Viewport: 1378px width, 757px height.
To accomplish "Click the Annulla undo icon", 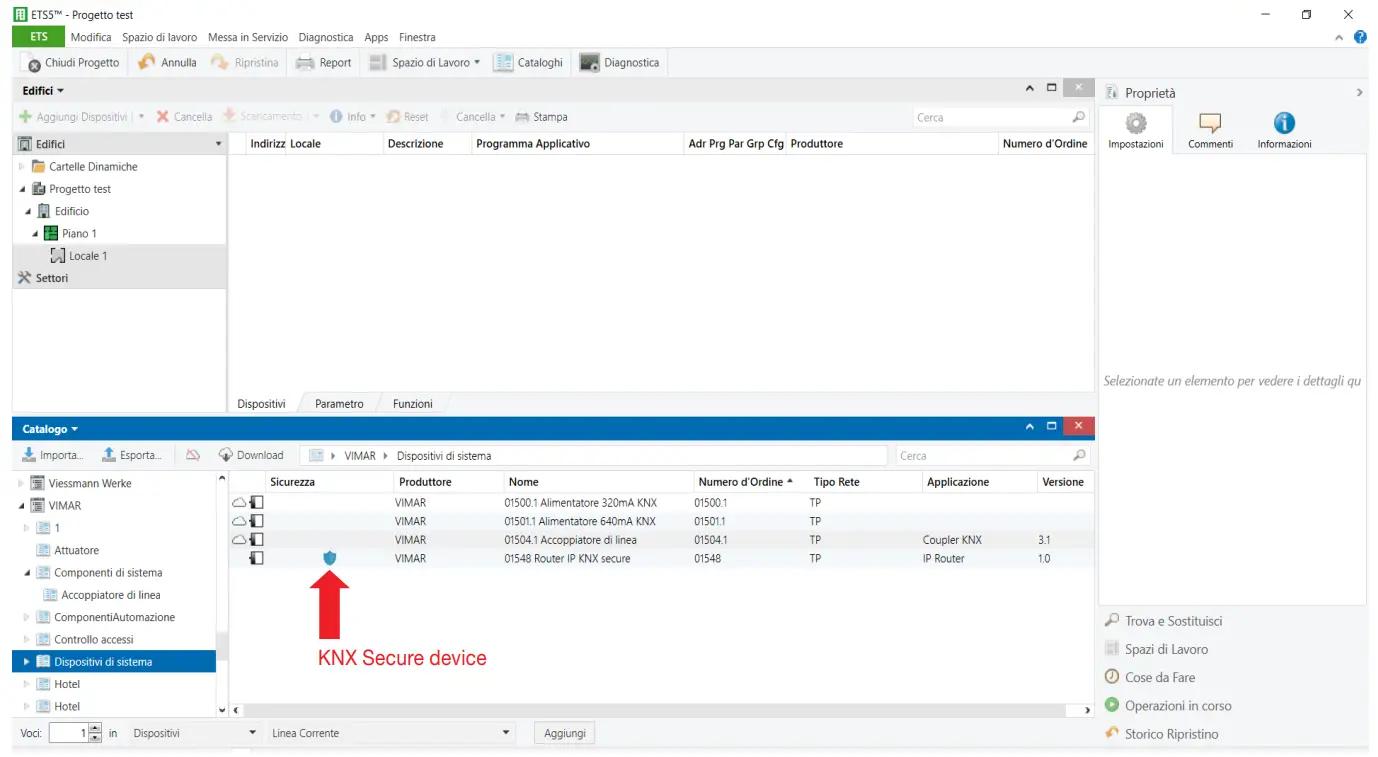I will pyautogui.click(x=147, y=62).
